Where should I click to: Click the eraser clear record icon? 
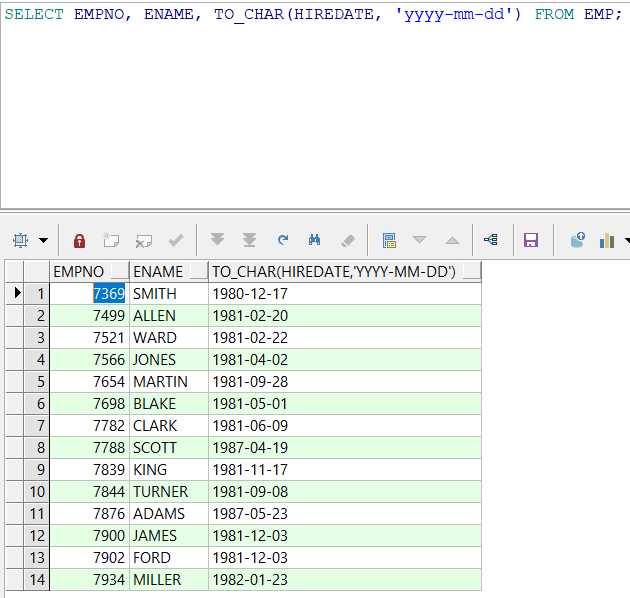(348, 240)
